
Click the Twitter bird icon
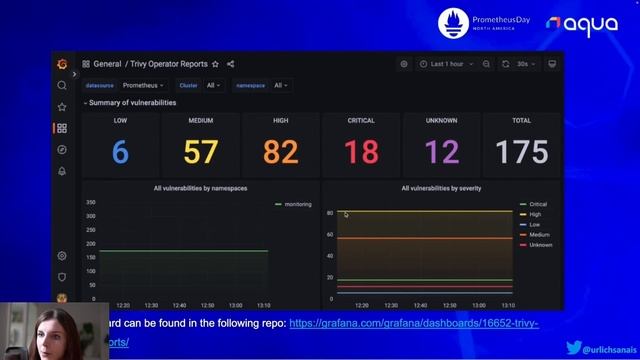coord(573,348)
